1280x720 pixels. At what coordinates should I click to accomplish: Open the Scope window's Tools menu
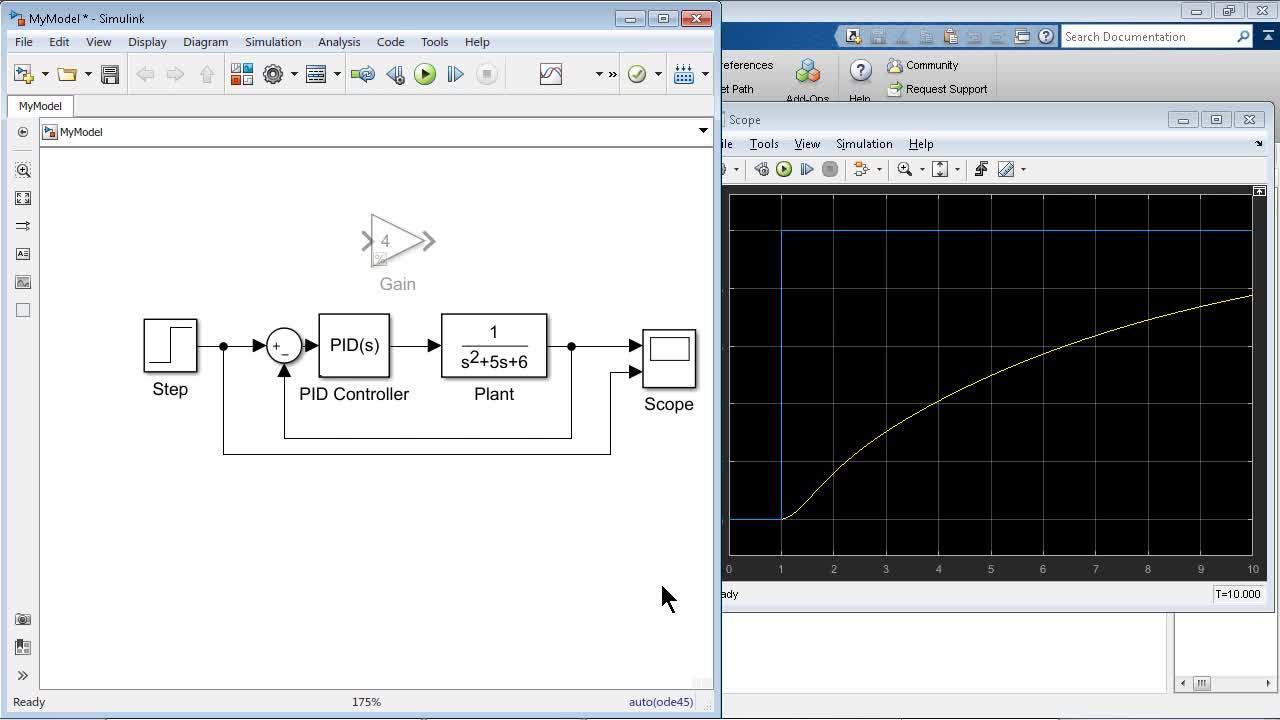pos(763,144)
